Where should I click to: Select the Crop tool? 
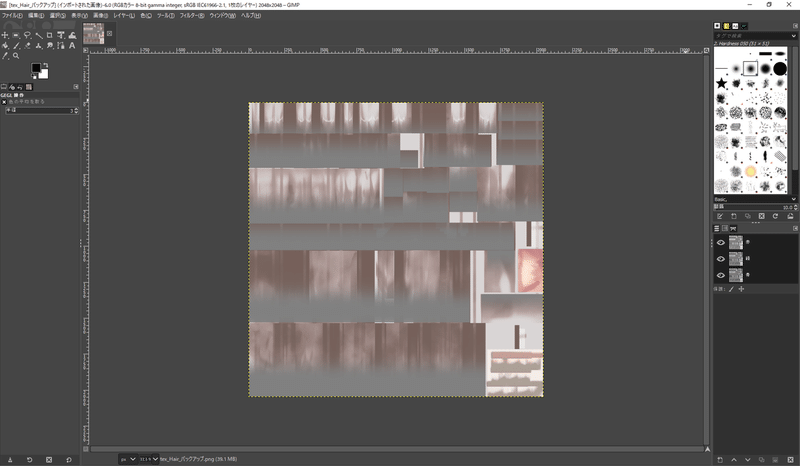pyautogui.click(x=49, y=35)
